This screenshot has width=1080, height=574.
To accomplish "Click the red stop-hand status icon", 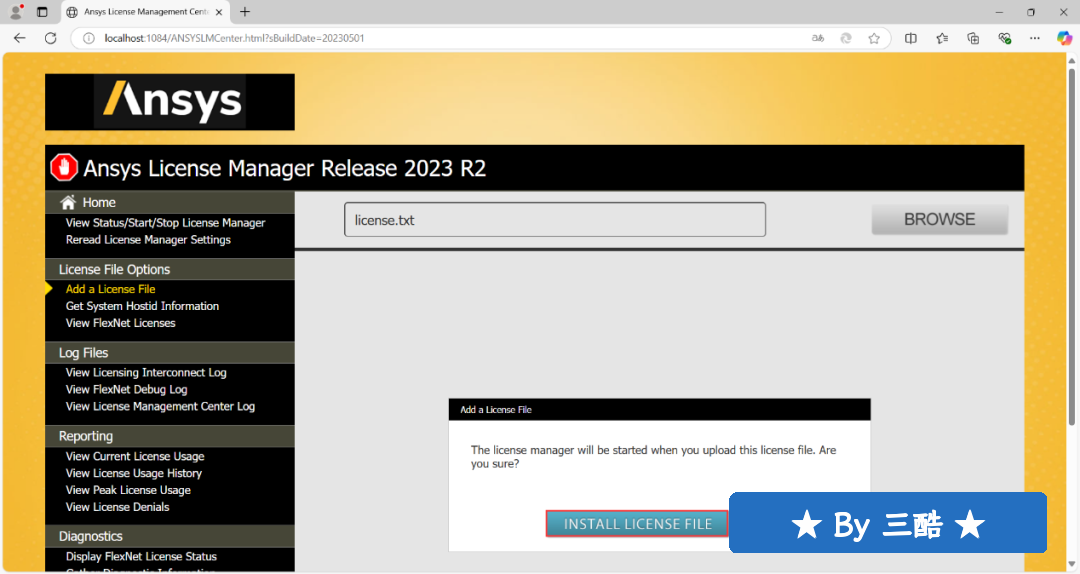I will [64, 167].
